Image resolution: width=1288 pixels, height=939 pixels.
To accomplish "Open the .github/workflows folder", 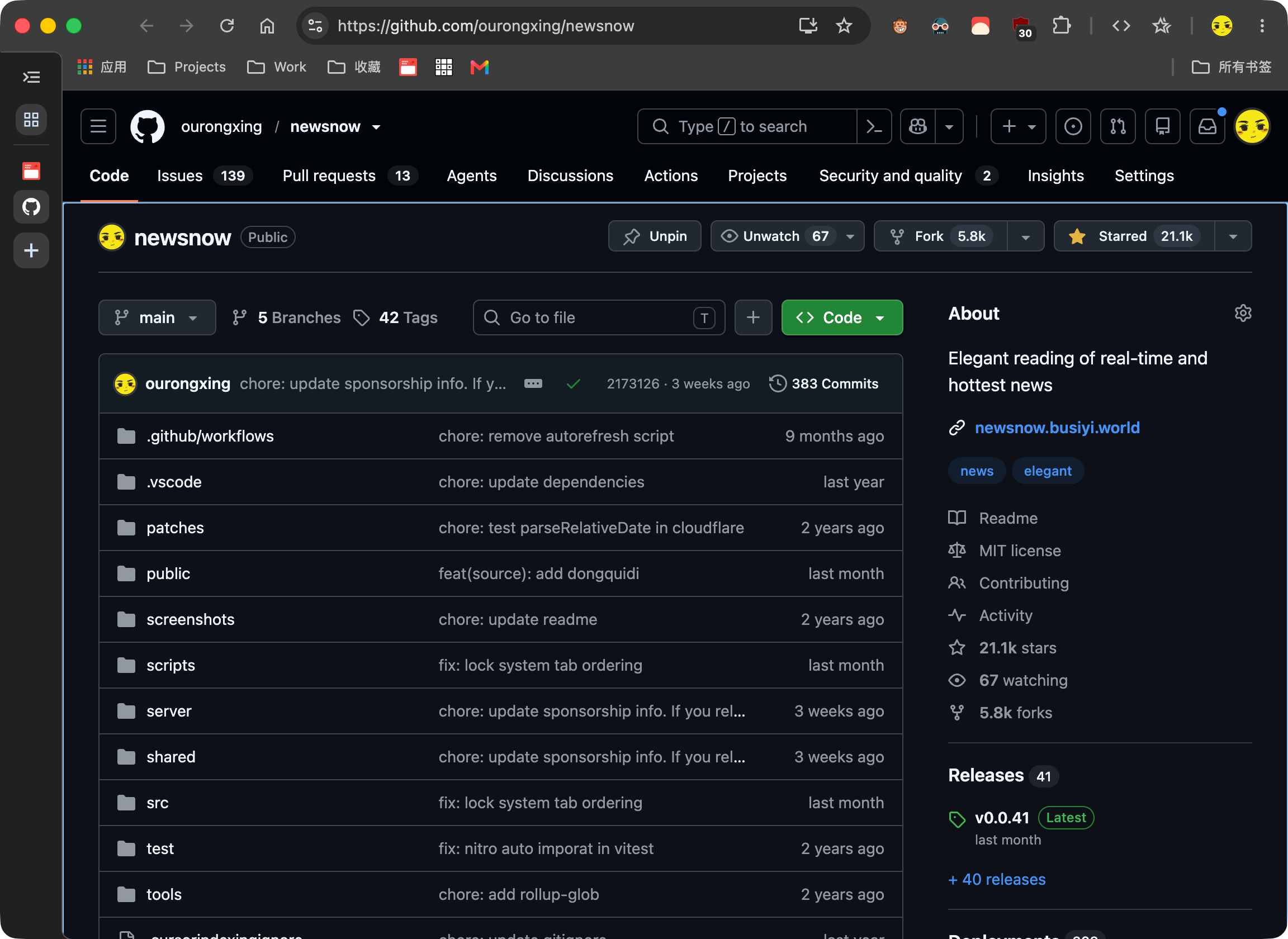I will (x=210, y=436).
